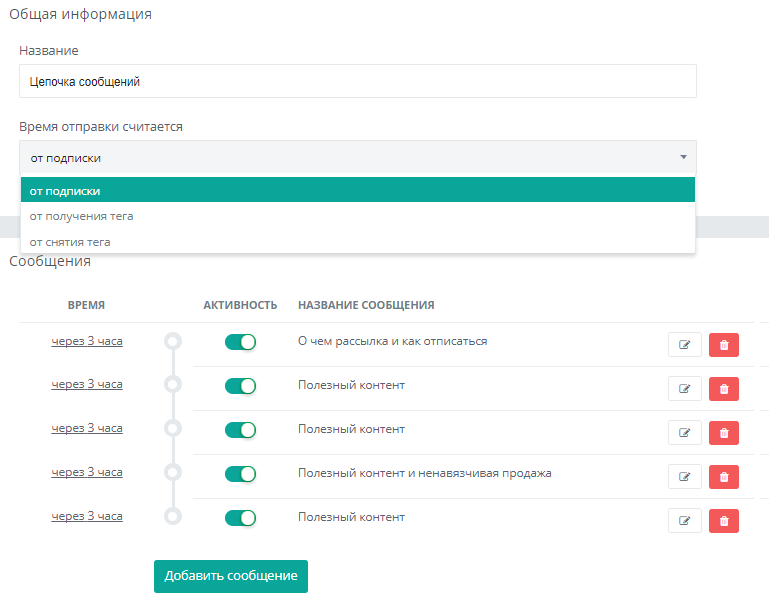Open the edit icon of the last message row
Viewport: 769px width, 609px height.
(685, 521)
